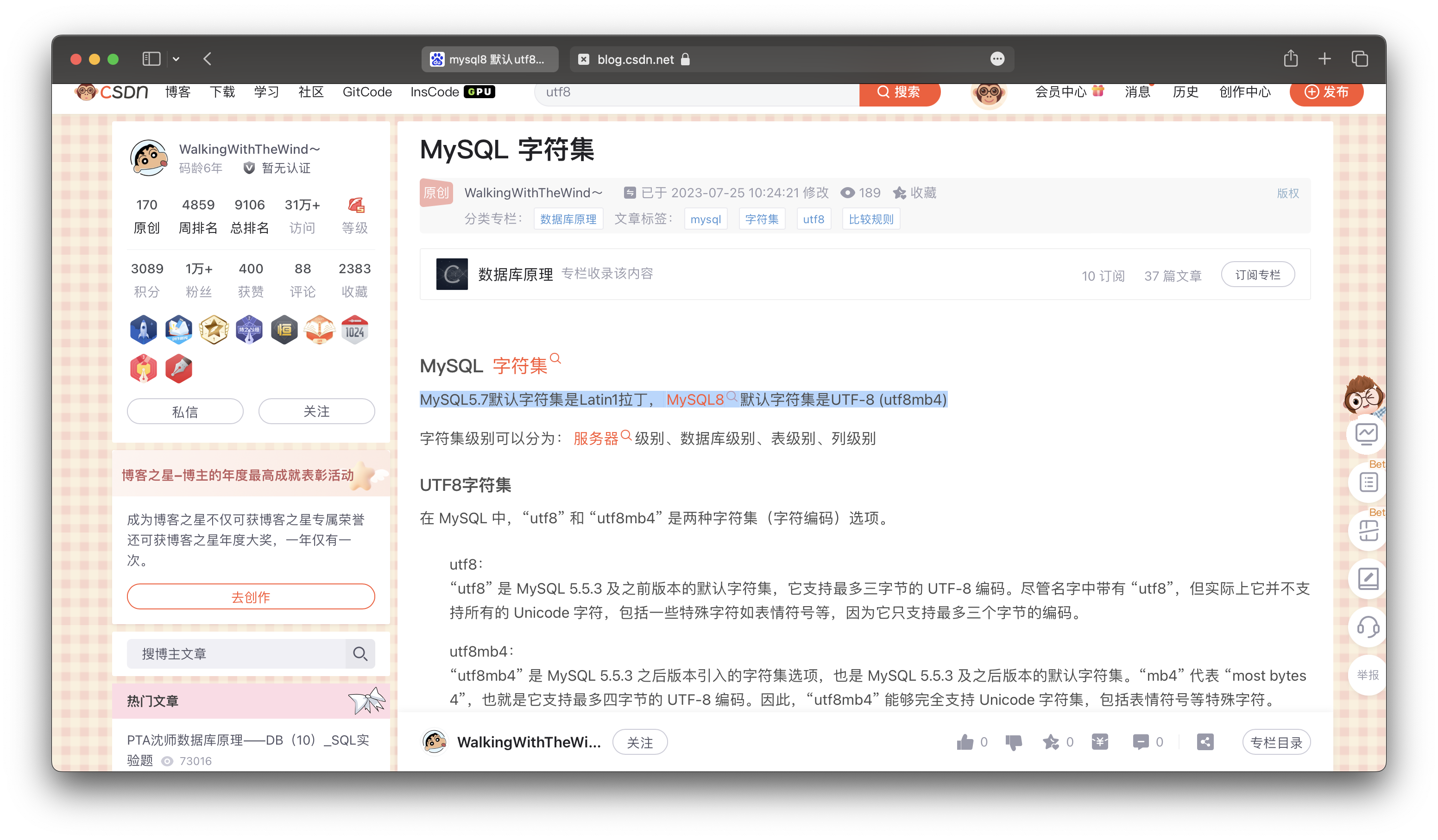The height and width of the screenshot is (840, 1438).
Task: Open the 专栏目录 button
Action: (1276, 742)
